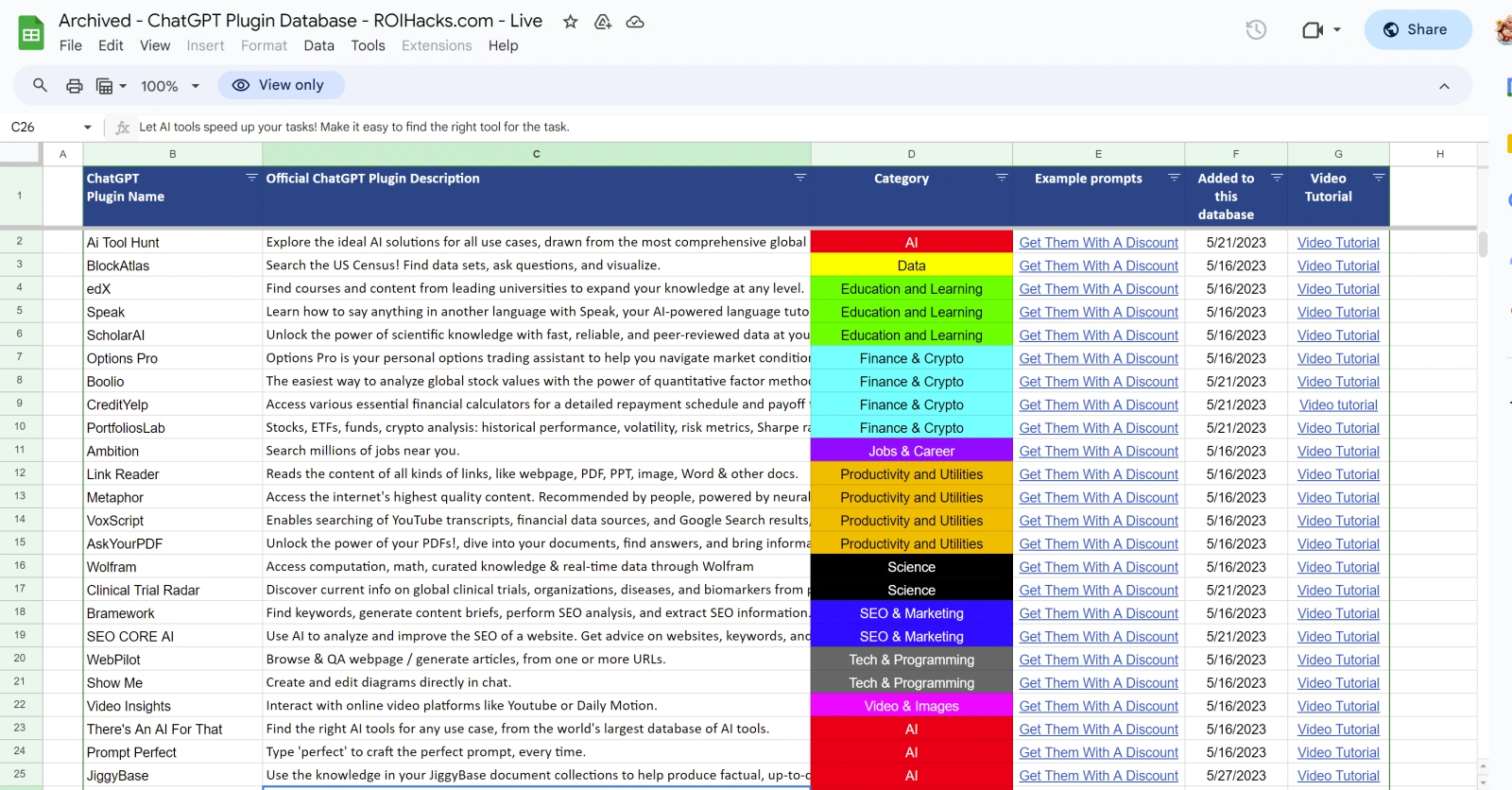This screenshot has height=790, width=1512.
Task: Select the magenta Video & Images cell
Action: [x=911, y=706]
